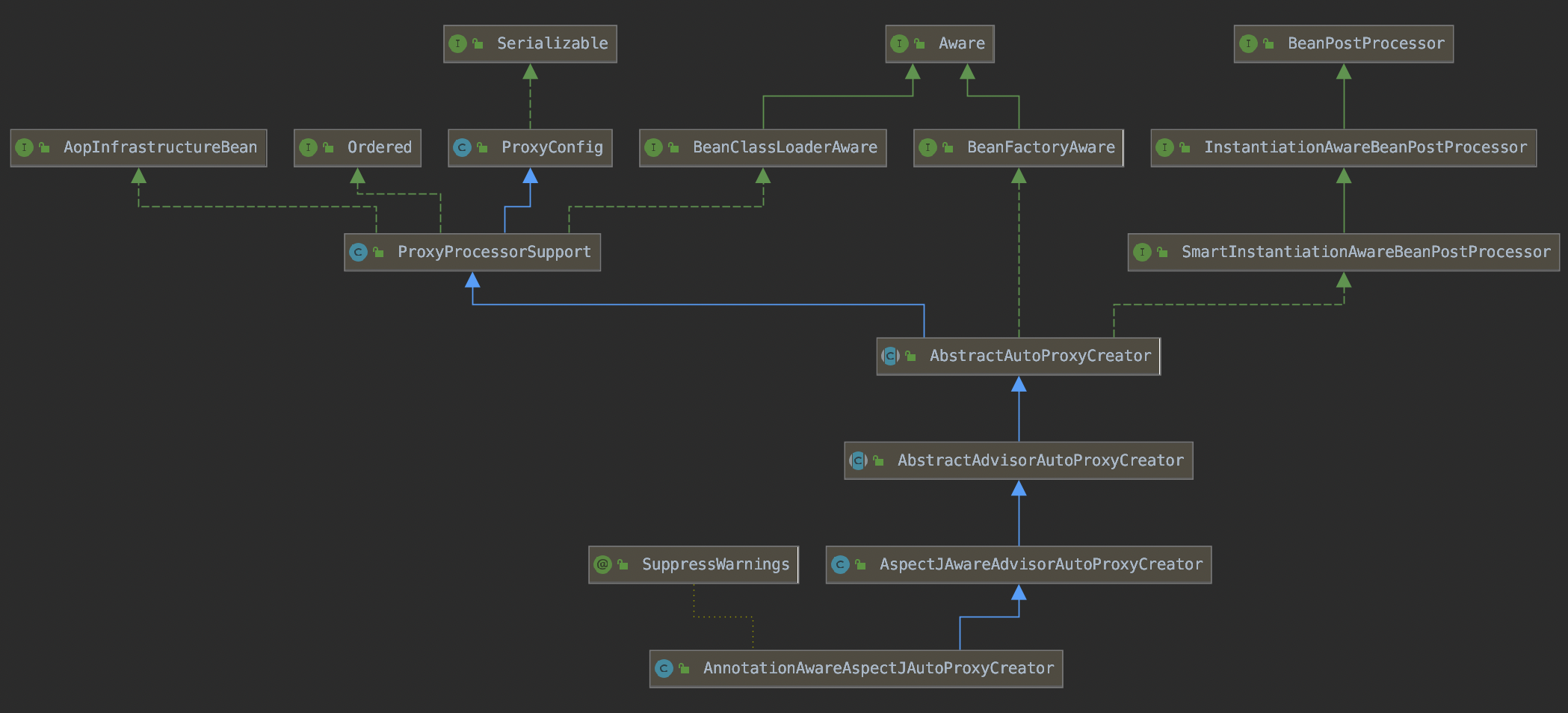Click the AbstractAutoProxyCreator abstract class icon
The height and width of the screenshot is (713, 1568).
[x=890, y=356]
